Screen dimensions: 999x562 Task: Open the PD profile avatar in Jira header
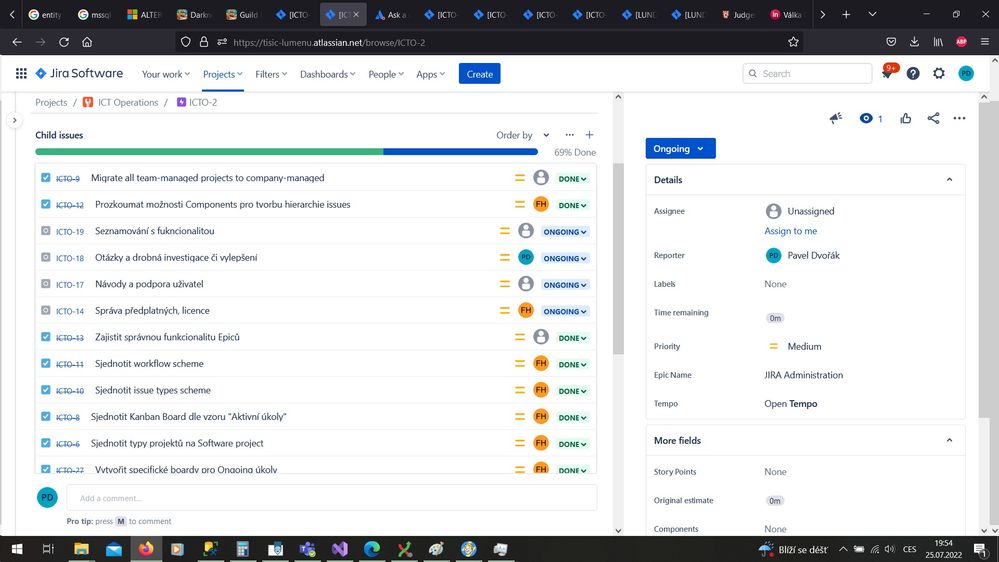click(x=966, y=74)
